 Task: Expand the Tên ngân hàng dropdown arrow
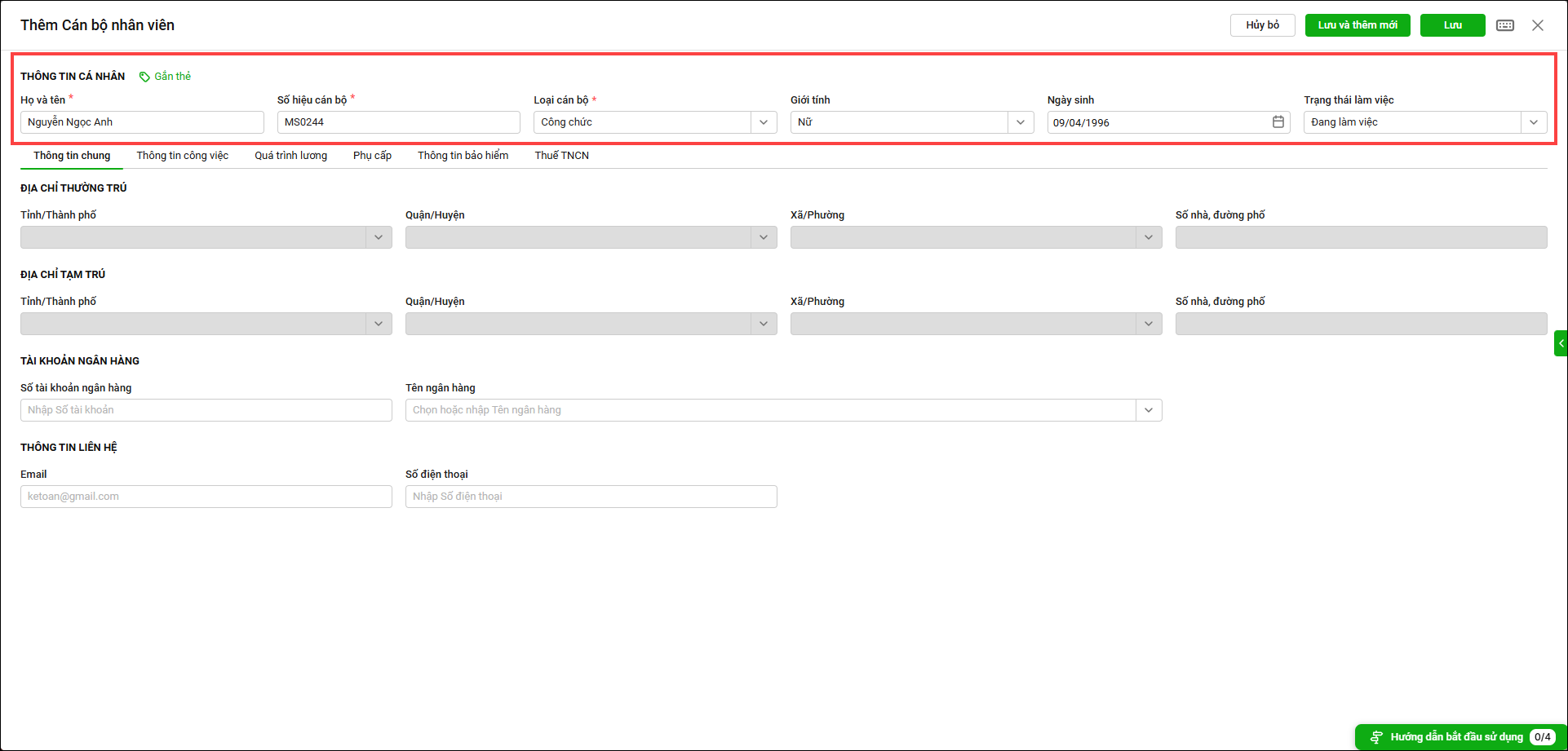(1148, 410)
